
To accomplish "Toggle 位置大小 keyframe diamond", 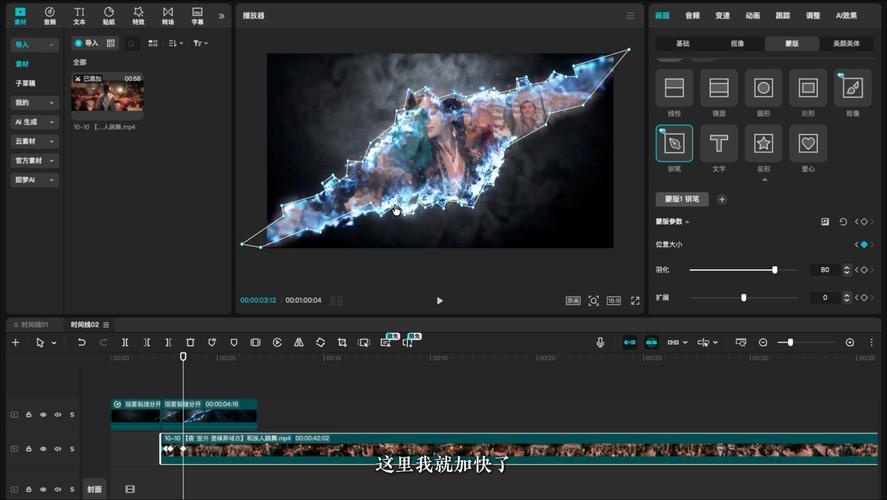I will click(864, 244).
